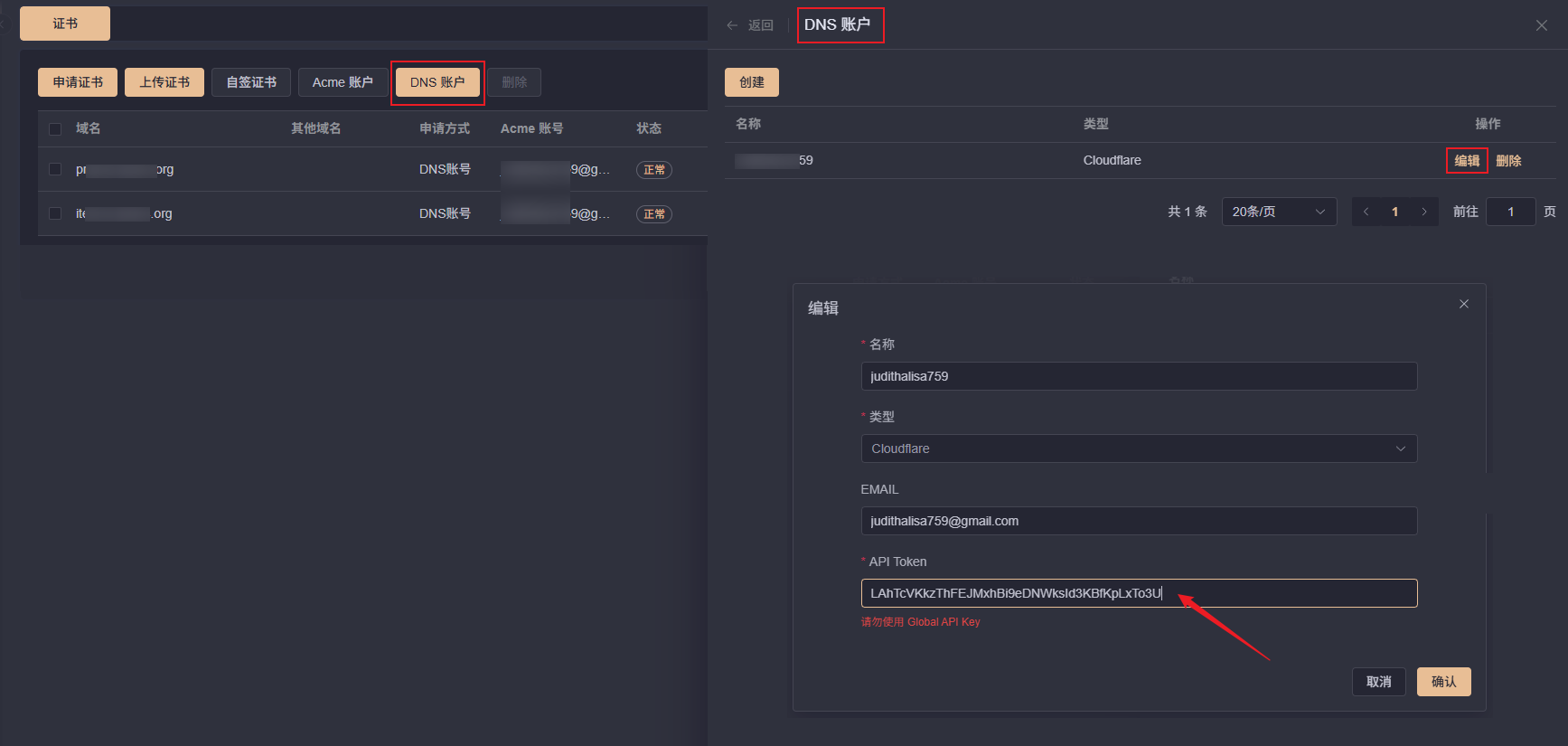Image resolution: width=1568 pixels, height=746 pixels.
Task: Click the 返回 link in panel header
Action: click(761, 25)
